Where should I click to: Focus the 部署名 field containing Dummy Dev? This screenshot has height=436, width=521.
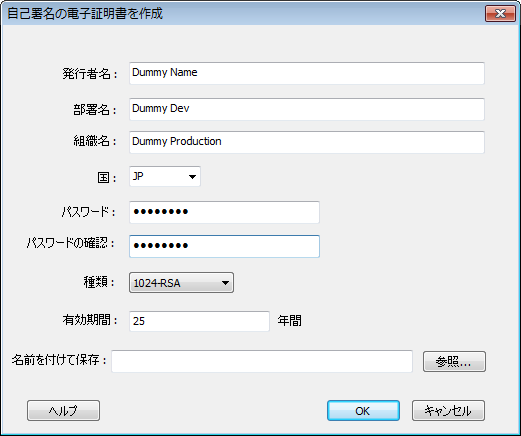[x=307, y=109]
